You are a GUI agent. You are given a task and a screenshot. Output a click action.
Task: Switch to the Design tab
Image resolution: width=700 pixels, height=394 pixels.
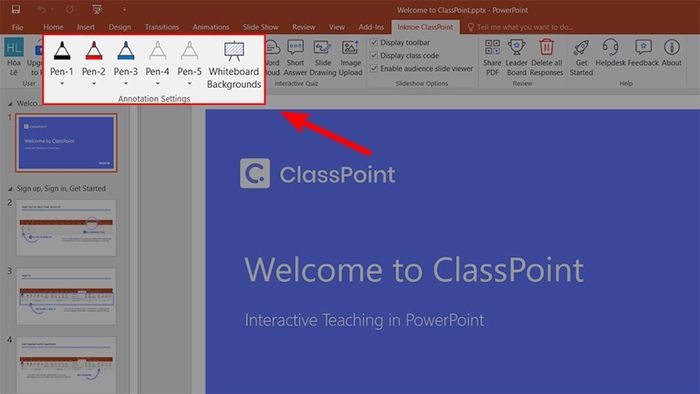pos(120,27)
